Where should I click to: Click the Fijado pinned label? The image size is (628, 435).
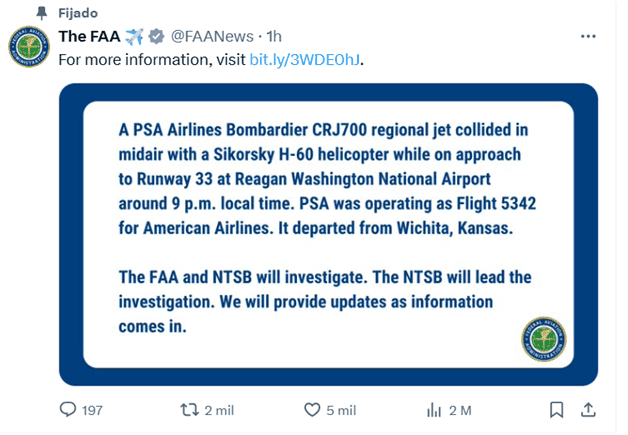click(79, 12)
